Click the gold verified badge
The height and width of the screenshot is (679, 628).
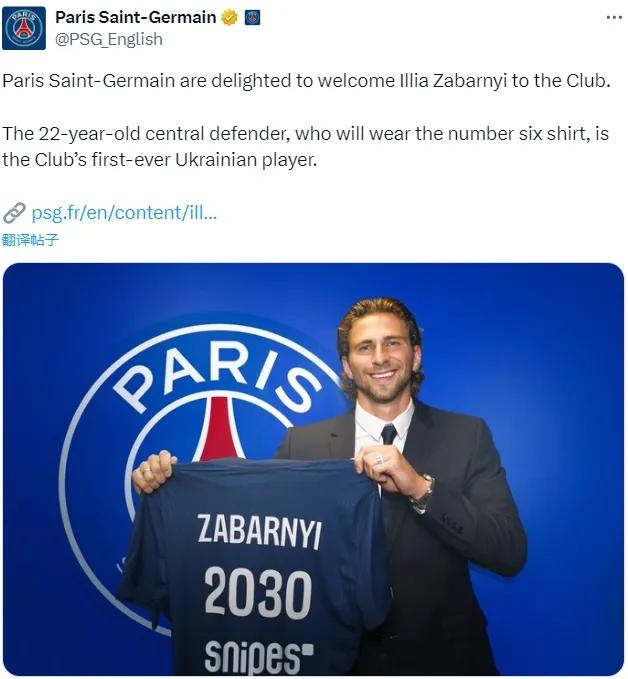click(230, 18)
